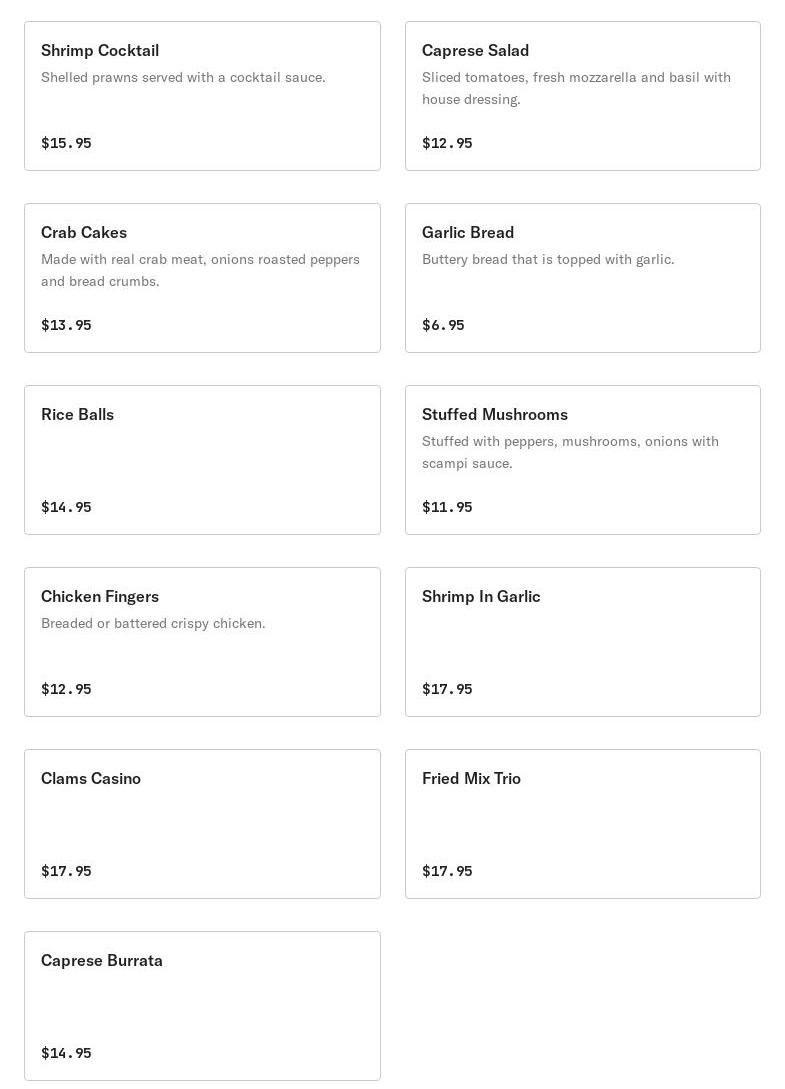785x1089 pixels.
Task: Open the Shrimp In Garlic item
Action: click(x=583, y=642)
